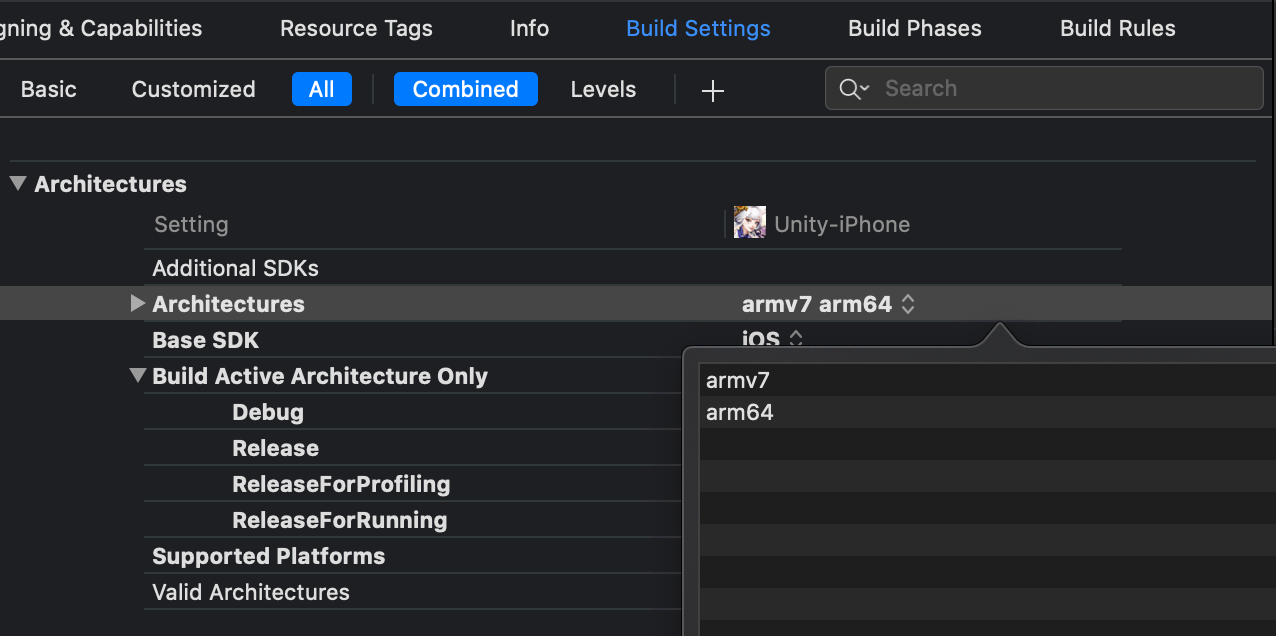Show Customized build settings
This screenshot has height=636, width=1276.
(193, 89)
